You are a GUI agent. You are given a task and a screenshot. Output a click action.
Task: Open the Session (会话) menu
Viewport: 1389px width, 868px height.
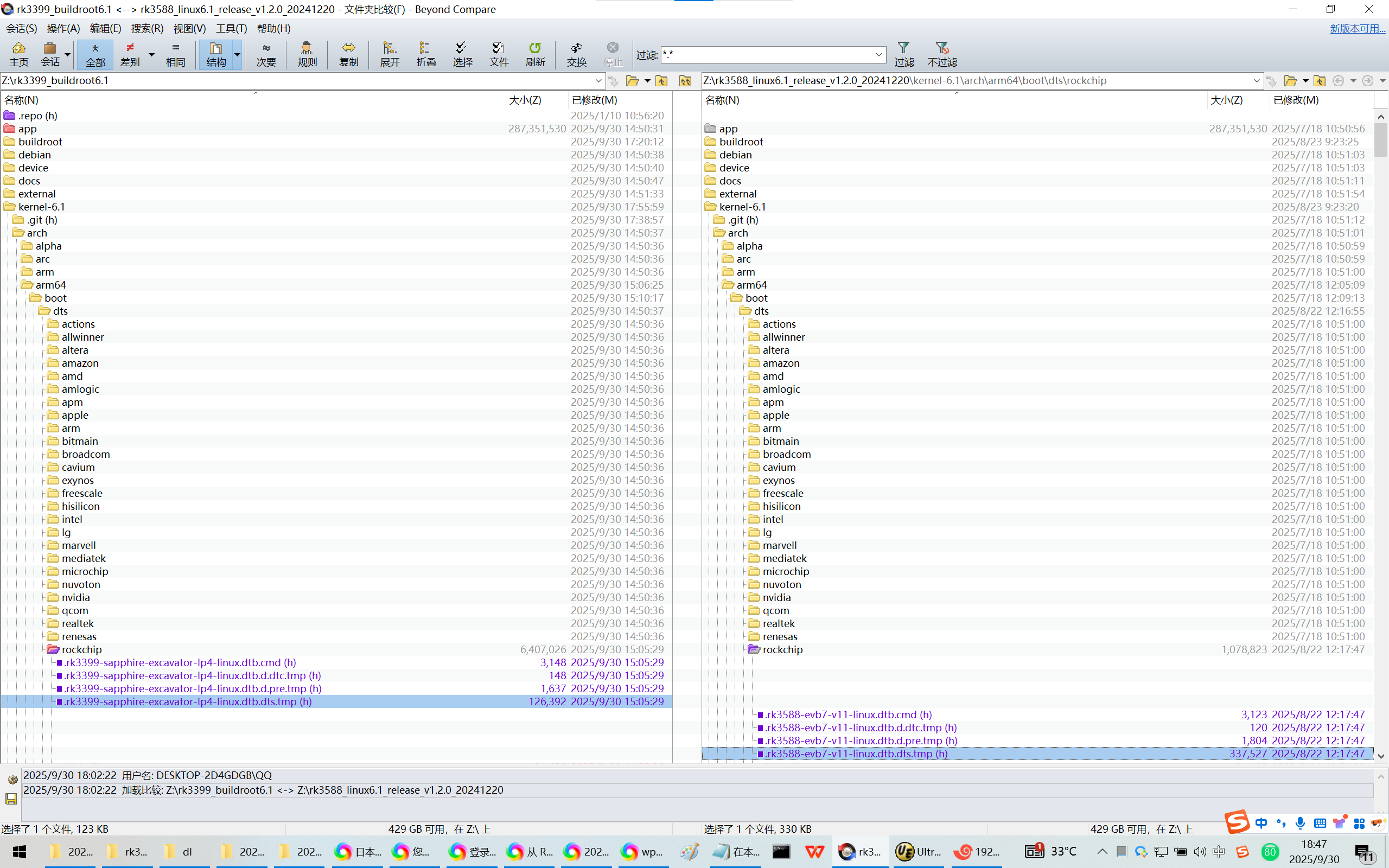coord(22,28)
